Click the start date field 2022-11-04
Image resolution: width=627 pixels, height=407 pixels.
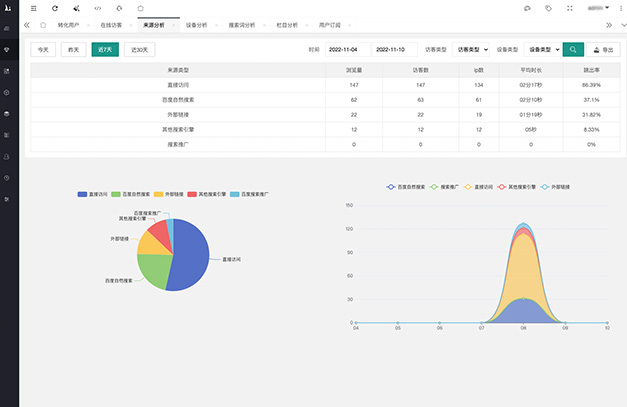tap(344, 48)
